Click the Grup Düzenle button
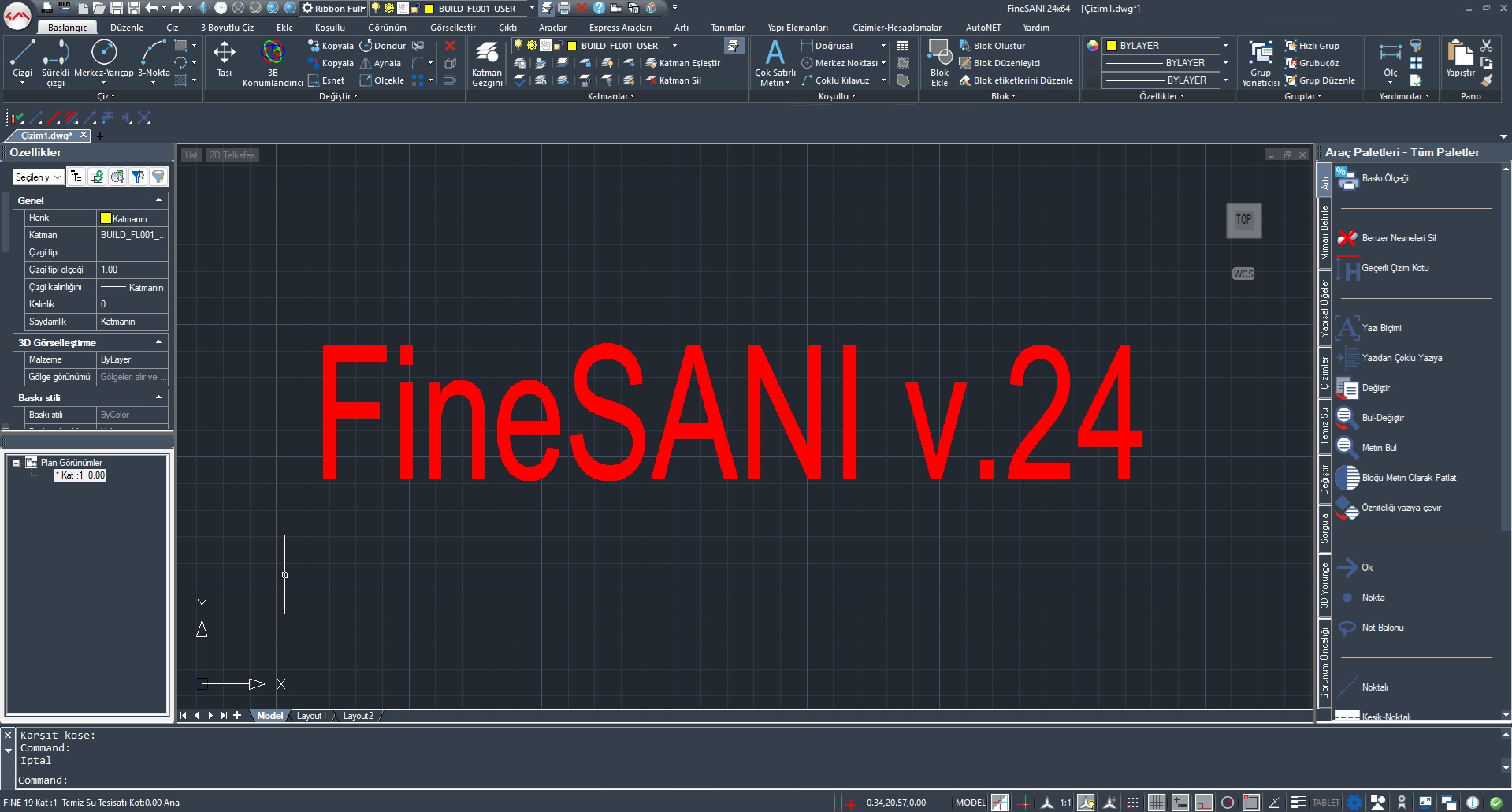 coord(1320,80)
